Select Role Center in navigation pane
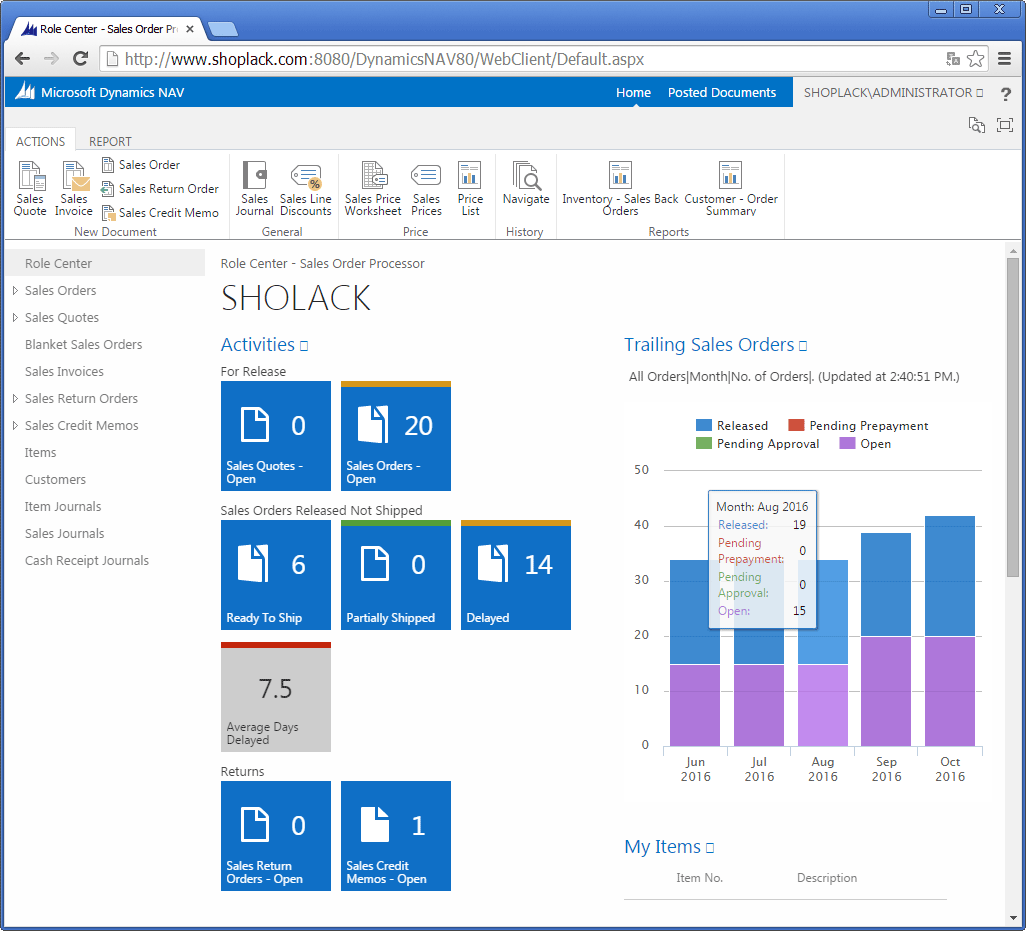 (105, 263)
